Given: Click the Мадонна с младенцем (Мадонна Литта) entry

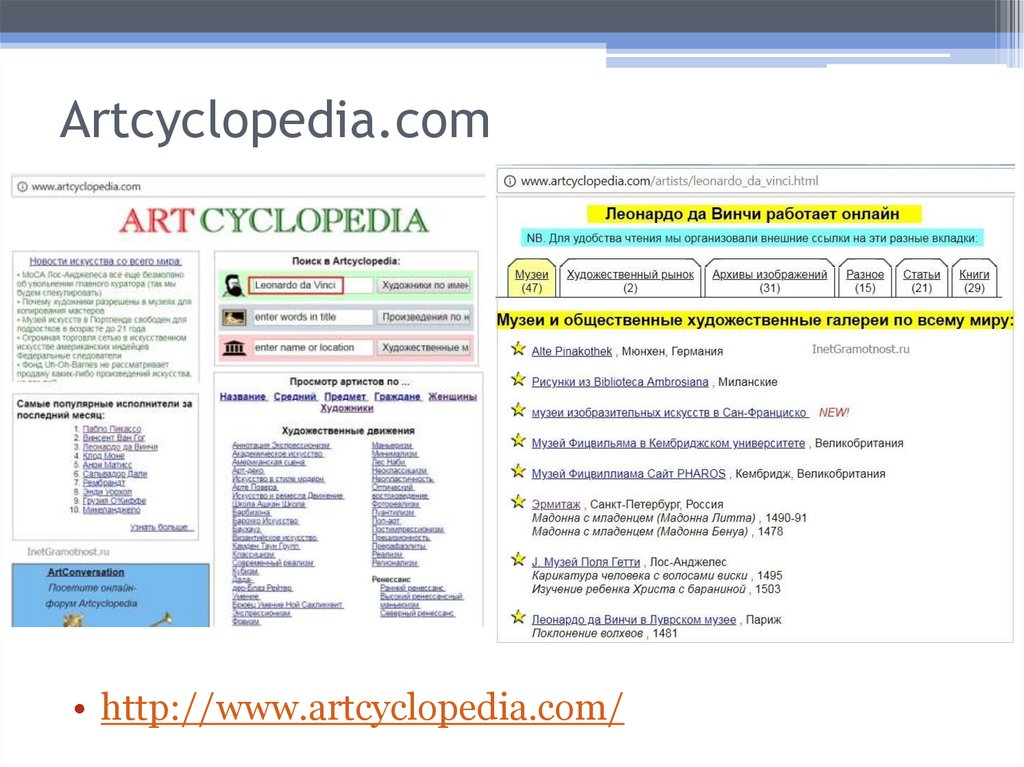Looking at the screenshot, I should 669,518.
